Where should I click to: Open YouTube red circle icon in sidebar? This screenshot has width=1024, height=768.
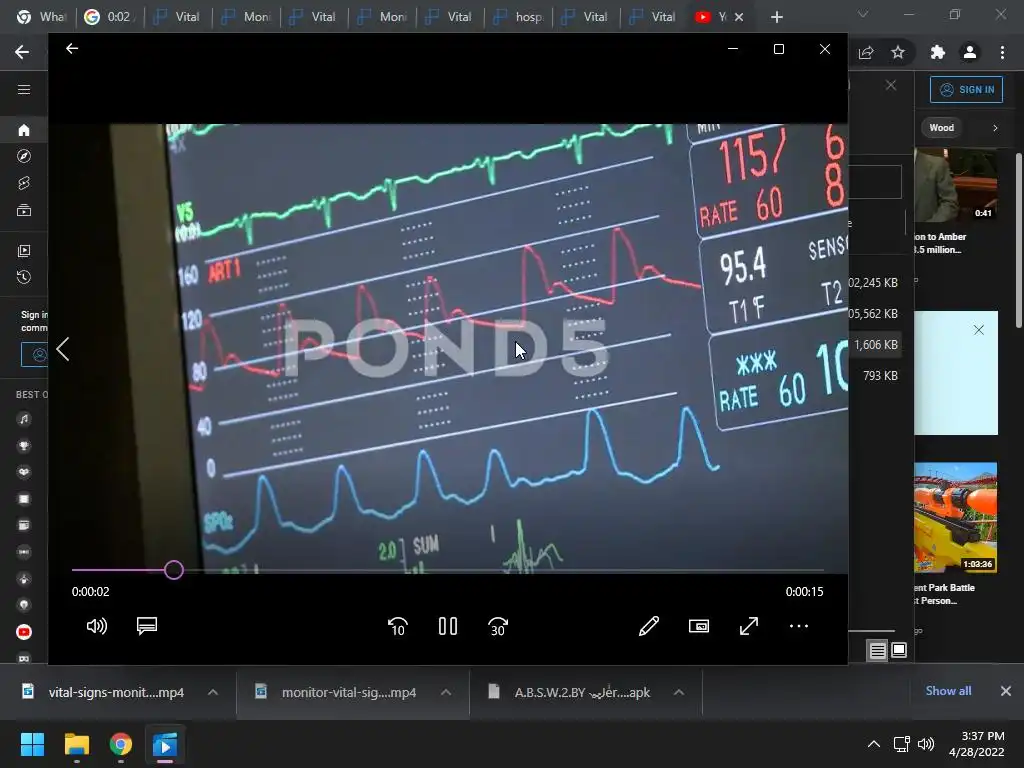pos(24,632)
